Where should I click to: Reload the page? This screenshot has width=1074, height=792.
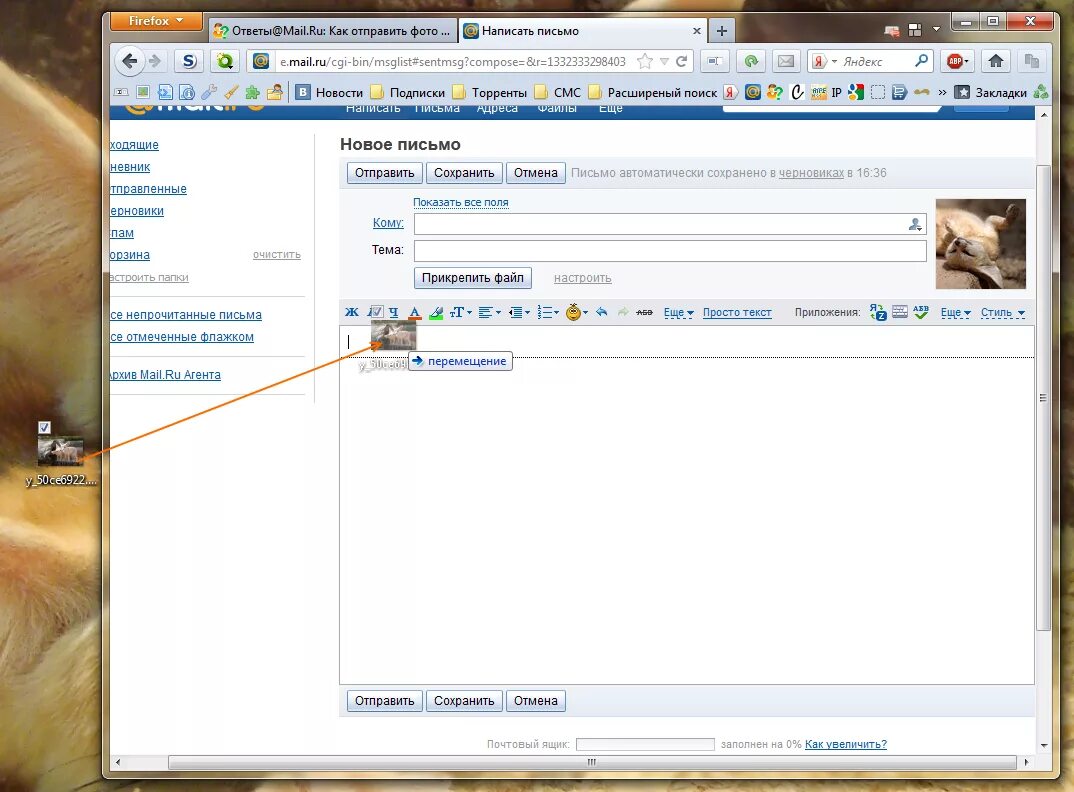point(682,62)
